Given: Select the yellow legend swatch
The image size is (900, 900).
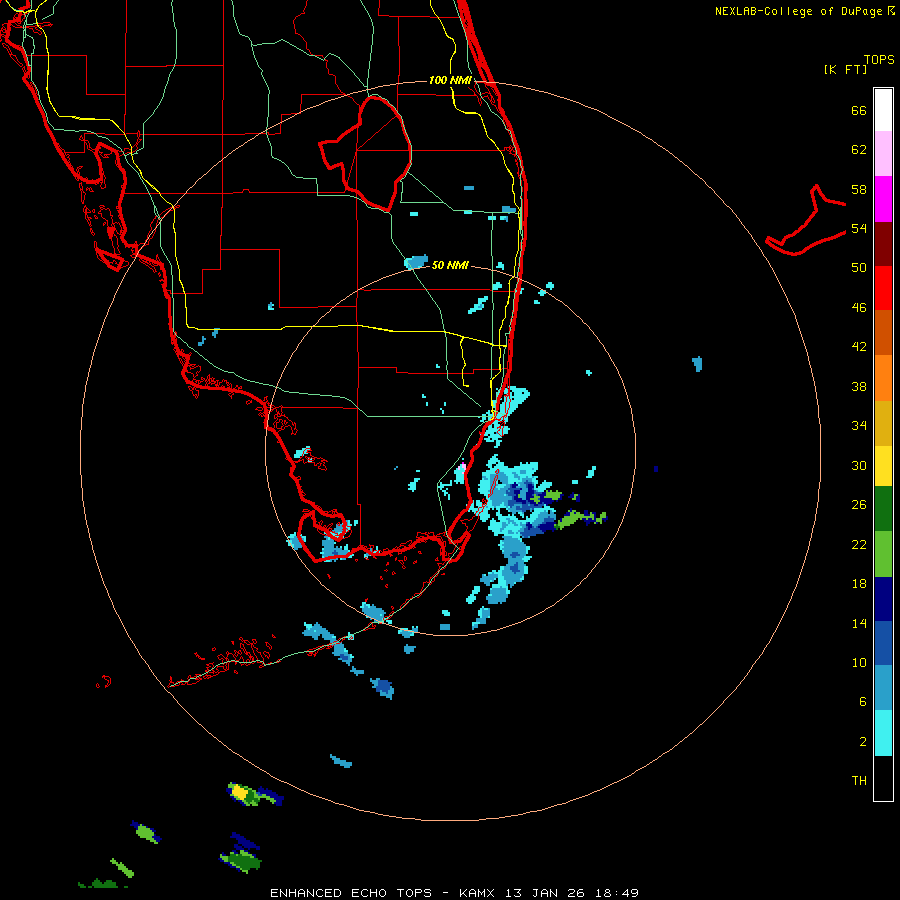Looking at the screenshot, I should 883,466.
